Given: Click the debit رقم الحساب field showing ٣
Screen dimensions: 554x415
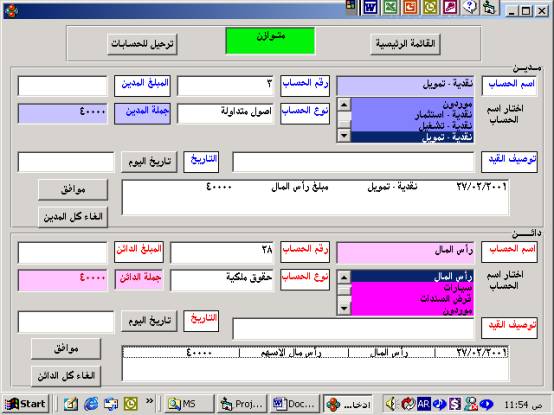Looking at the screenshot, I should (225, 86).
